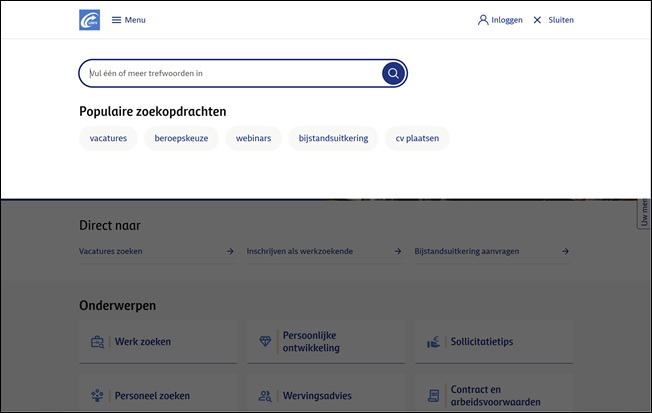Click the Populaire zoekopdrachten heading
The height and width of the screenshot is (413, 652).
coord(153,111)
